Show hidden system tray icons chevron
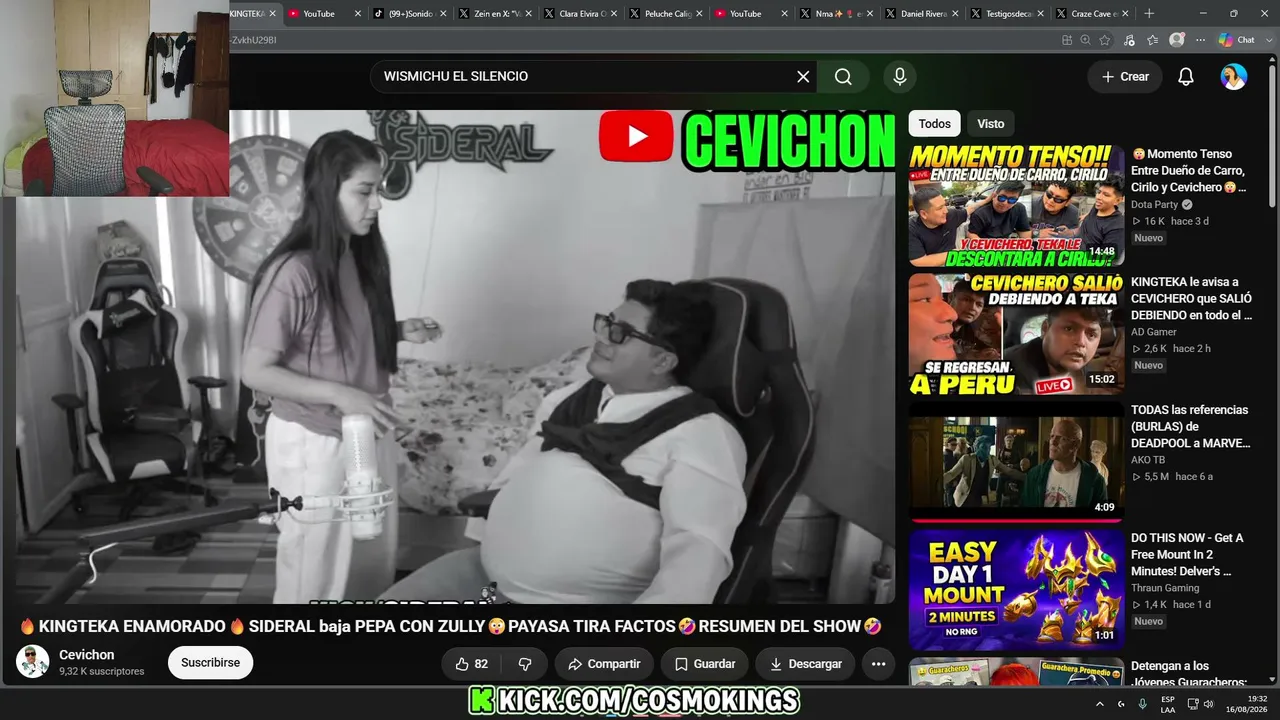This screenshot has height=720, width=1280. [x=1100, y=704]
